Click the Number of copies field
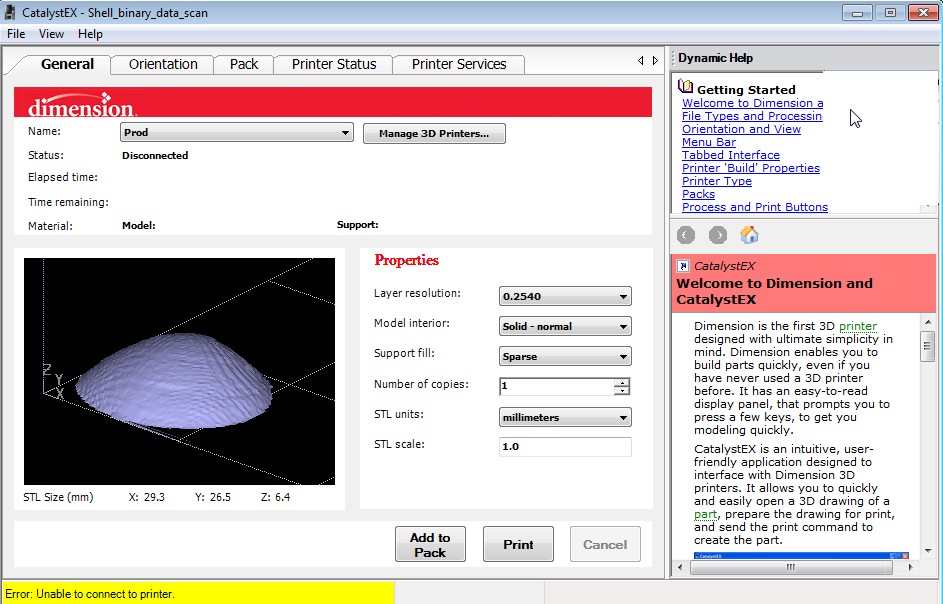 pyautogui.click(x=556, y=386)
